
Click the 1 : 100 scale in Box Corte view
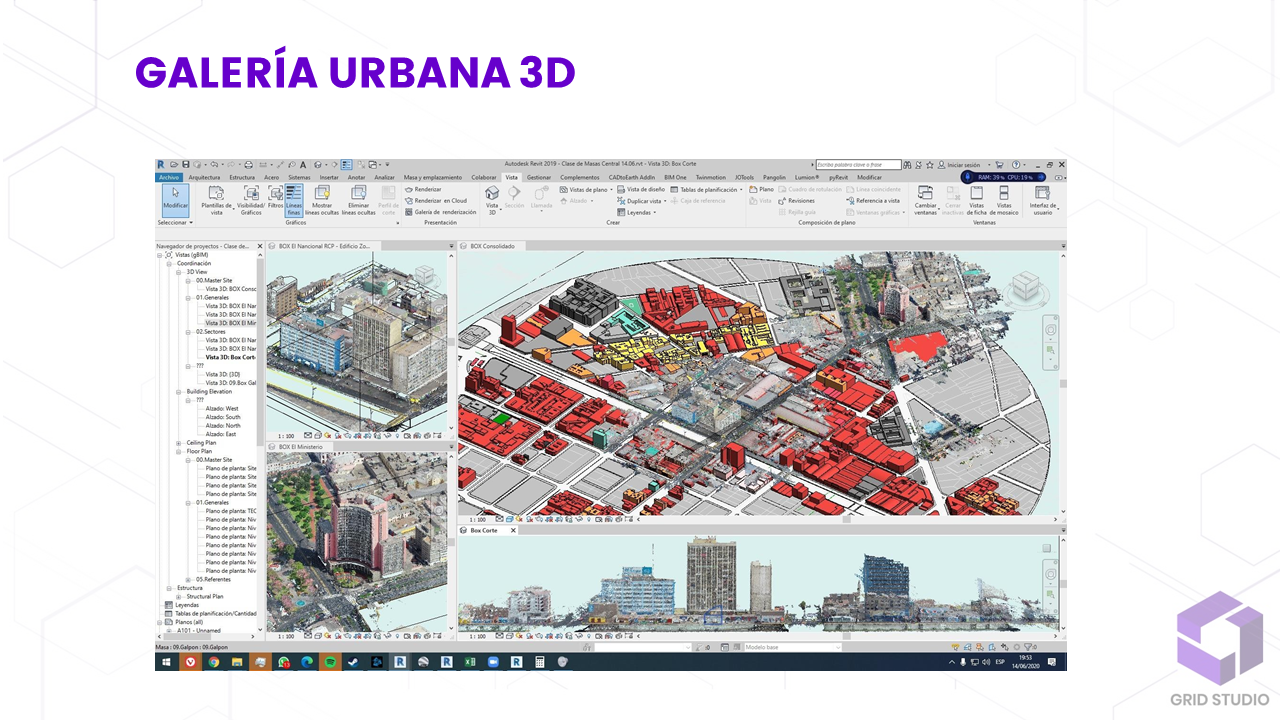[478, 634]
